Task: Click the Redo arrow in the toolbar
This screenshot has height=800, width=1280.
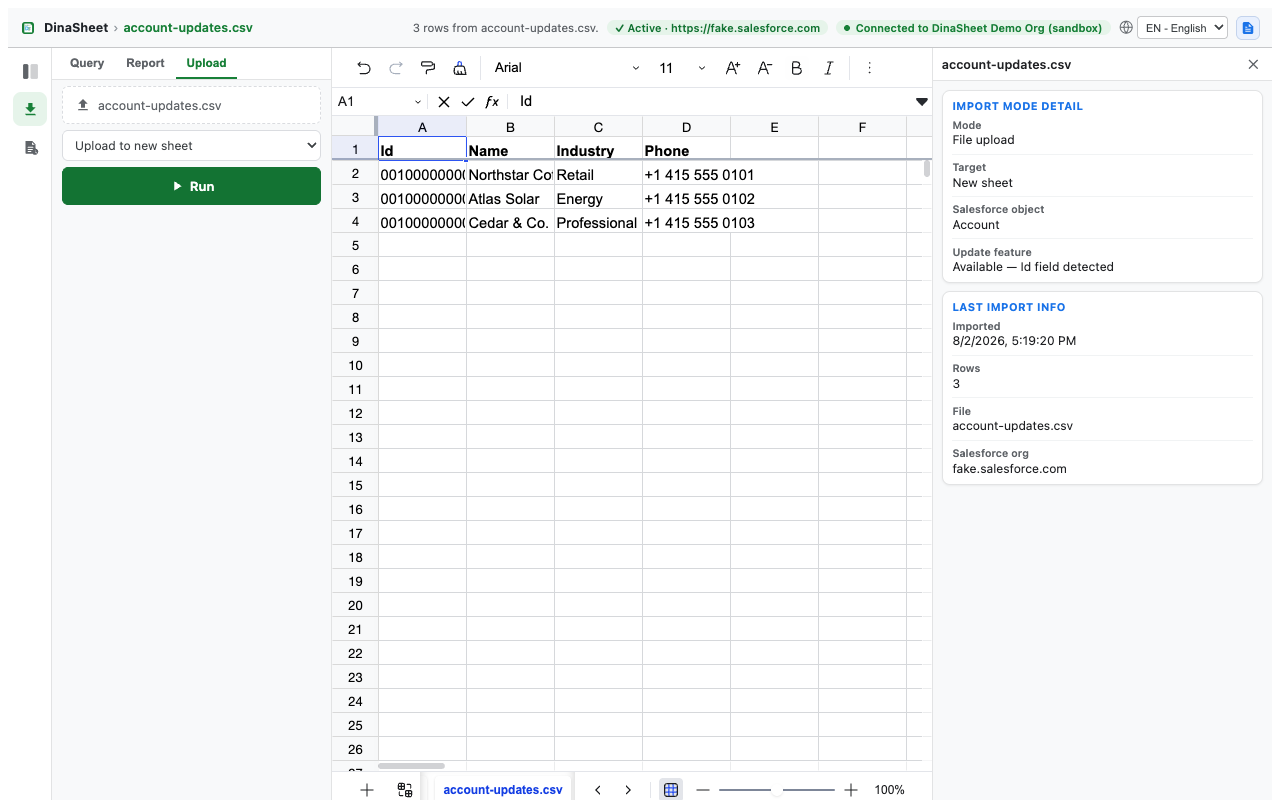Action: click(396, 68)
